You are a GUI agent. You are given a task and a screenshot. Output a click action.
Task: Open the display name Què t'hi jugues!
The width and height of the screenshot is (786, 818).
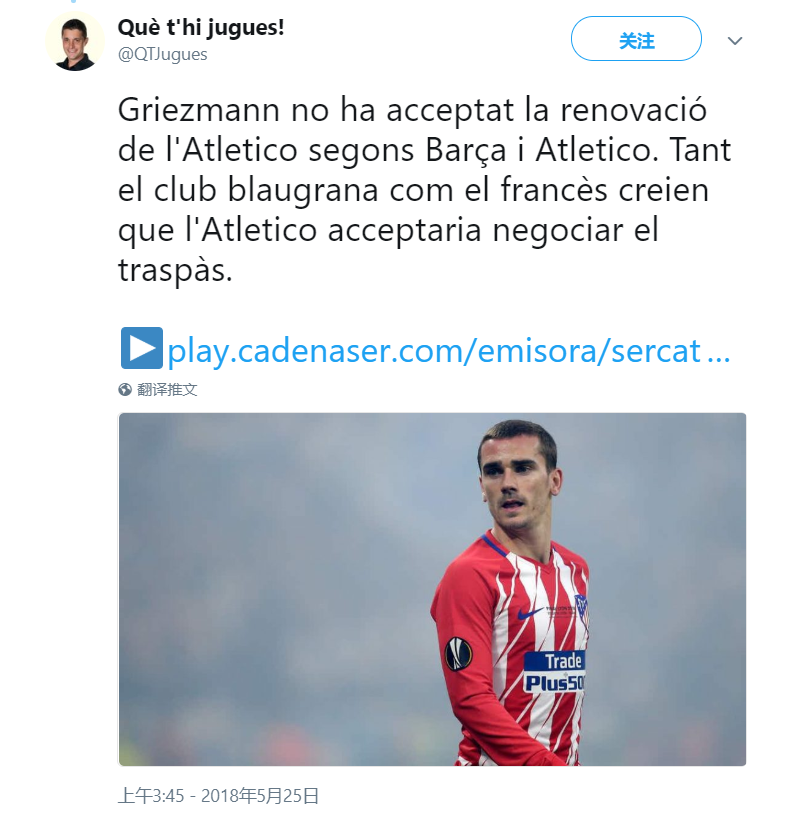pyautogui.click(x=201, y=28)
